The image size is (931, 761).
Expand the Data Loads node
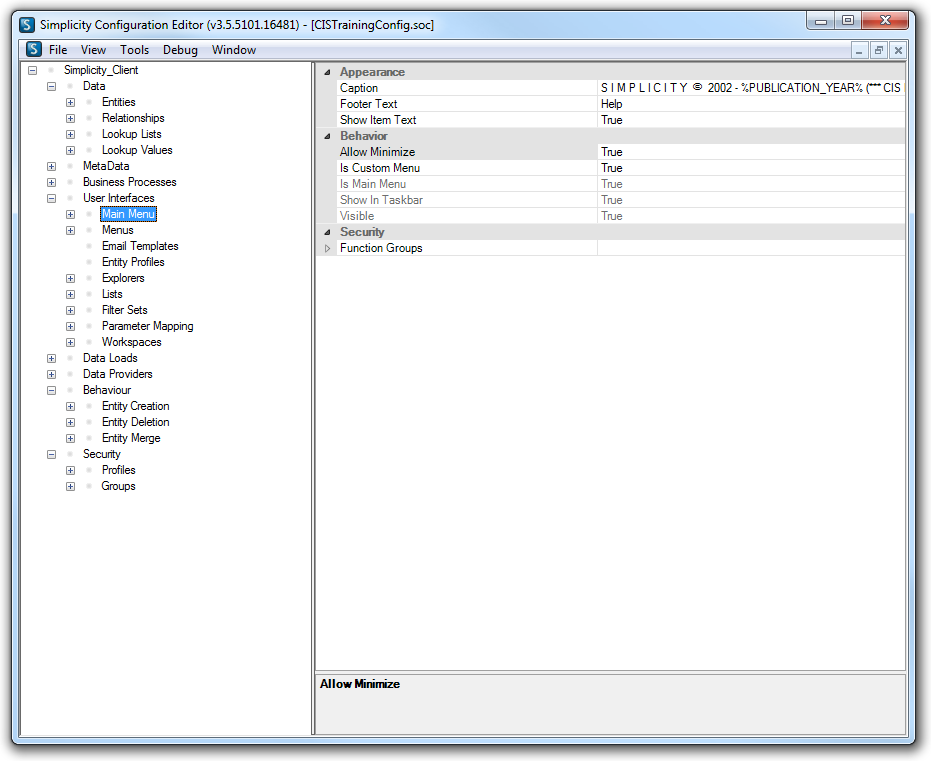click(x=52, y=359)
